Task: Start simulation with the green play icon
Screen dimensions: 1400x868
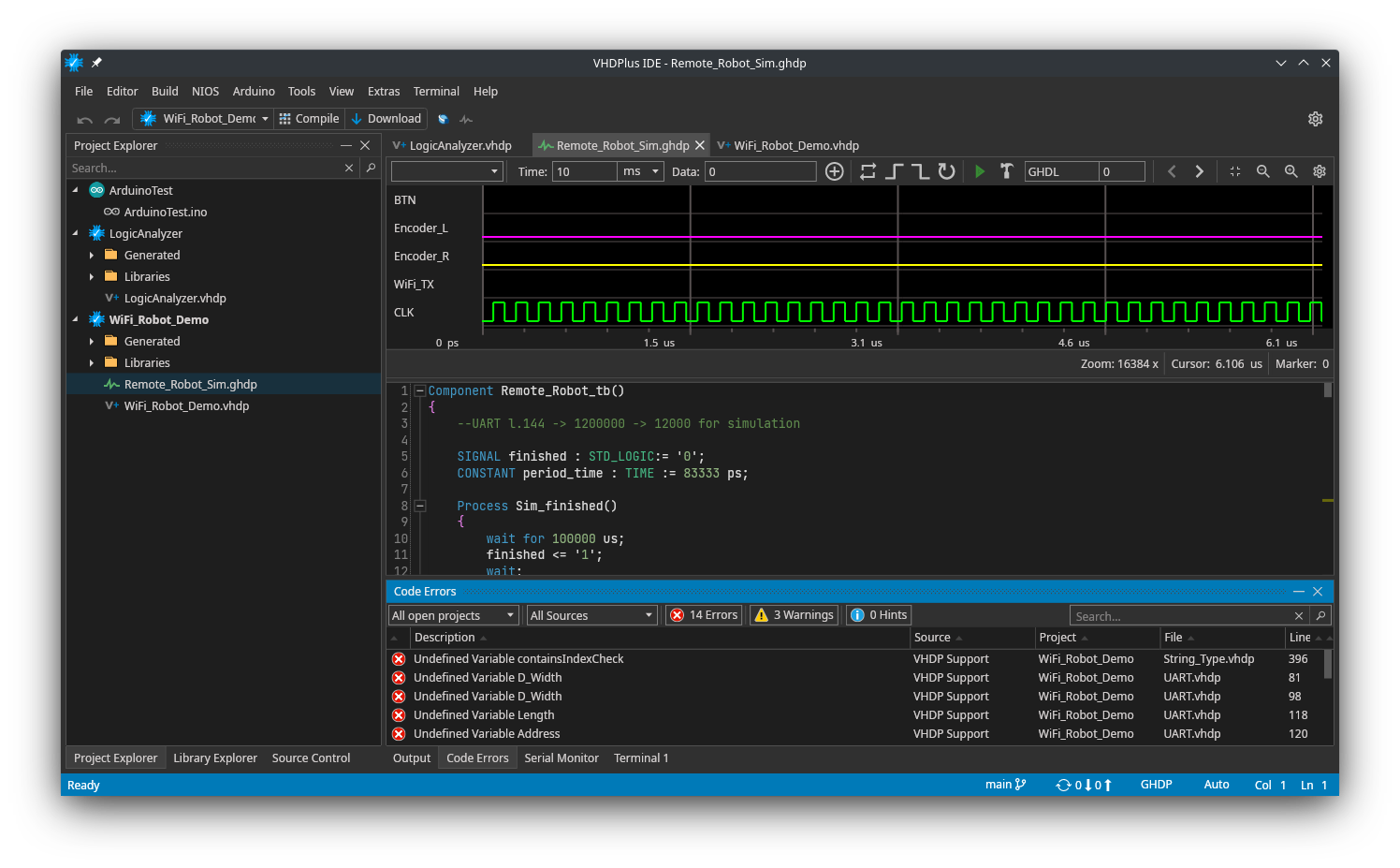Action: pos(980,171)
